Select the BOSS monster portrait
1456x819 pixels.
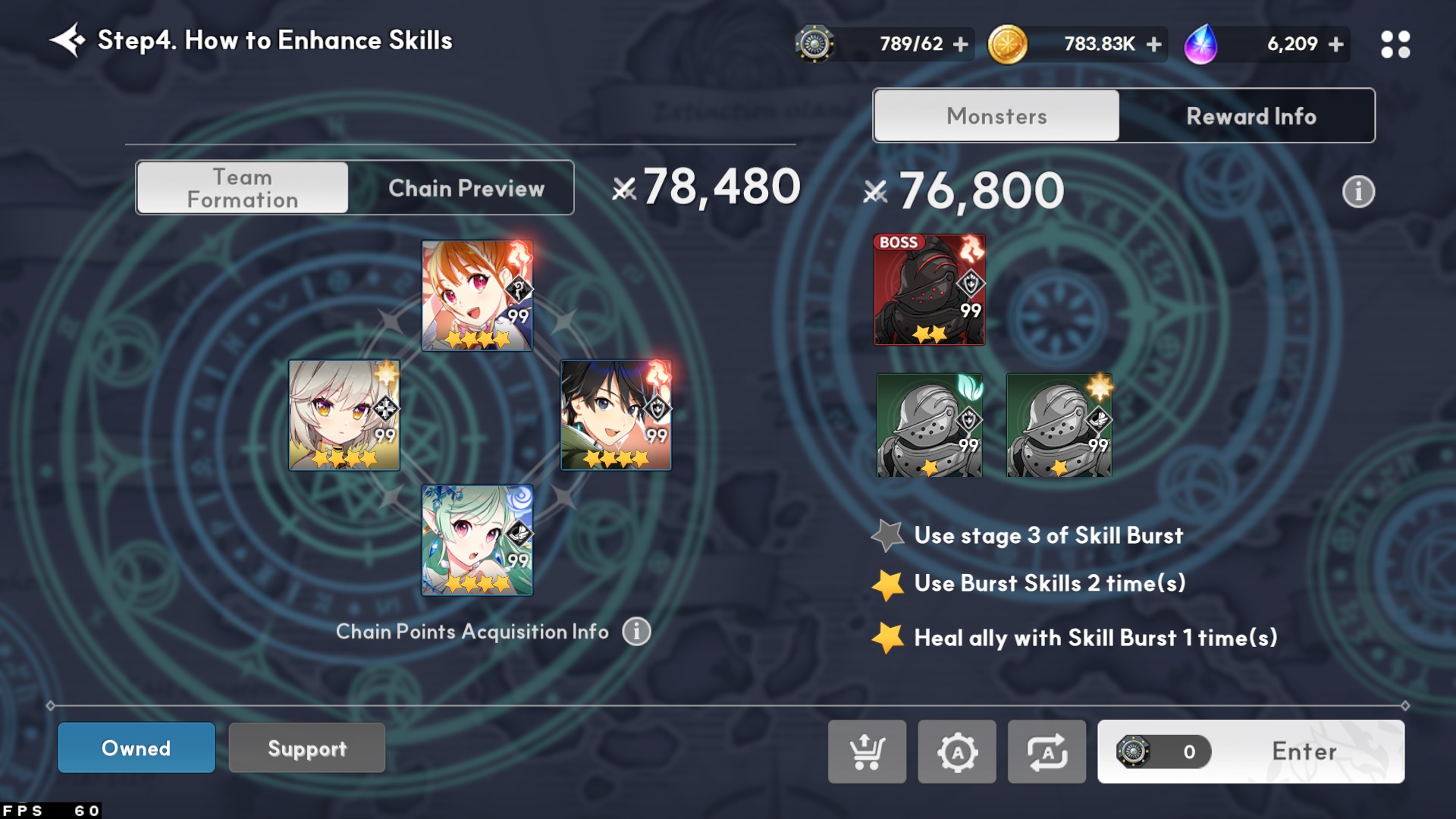pyautogui.click(x=930, y=290)
